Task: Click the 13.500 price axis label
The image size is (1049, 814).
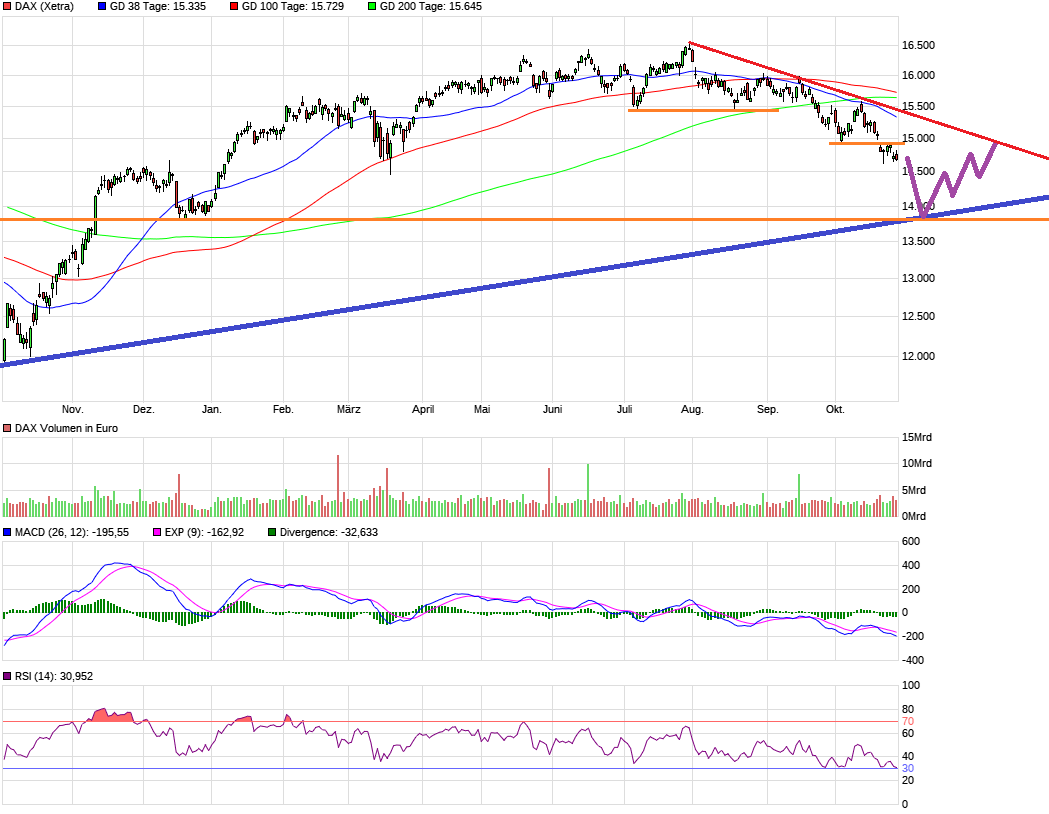Action: tap(919, 241)
